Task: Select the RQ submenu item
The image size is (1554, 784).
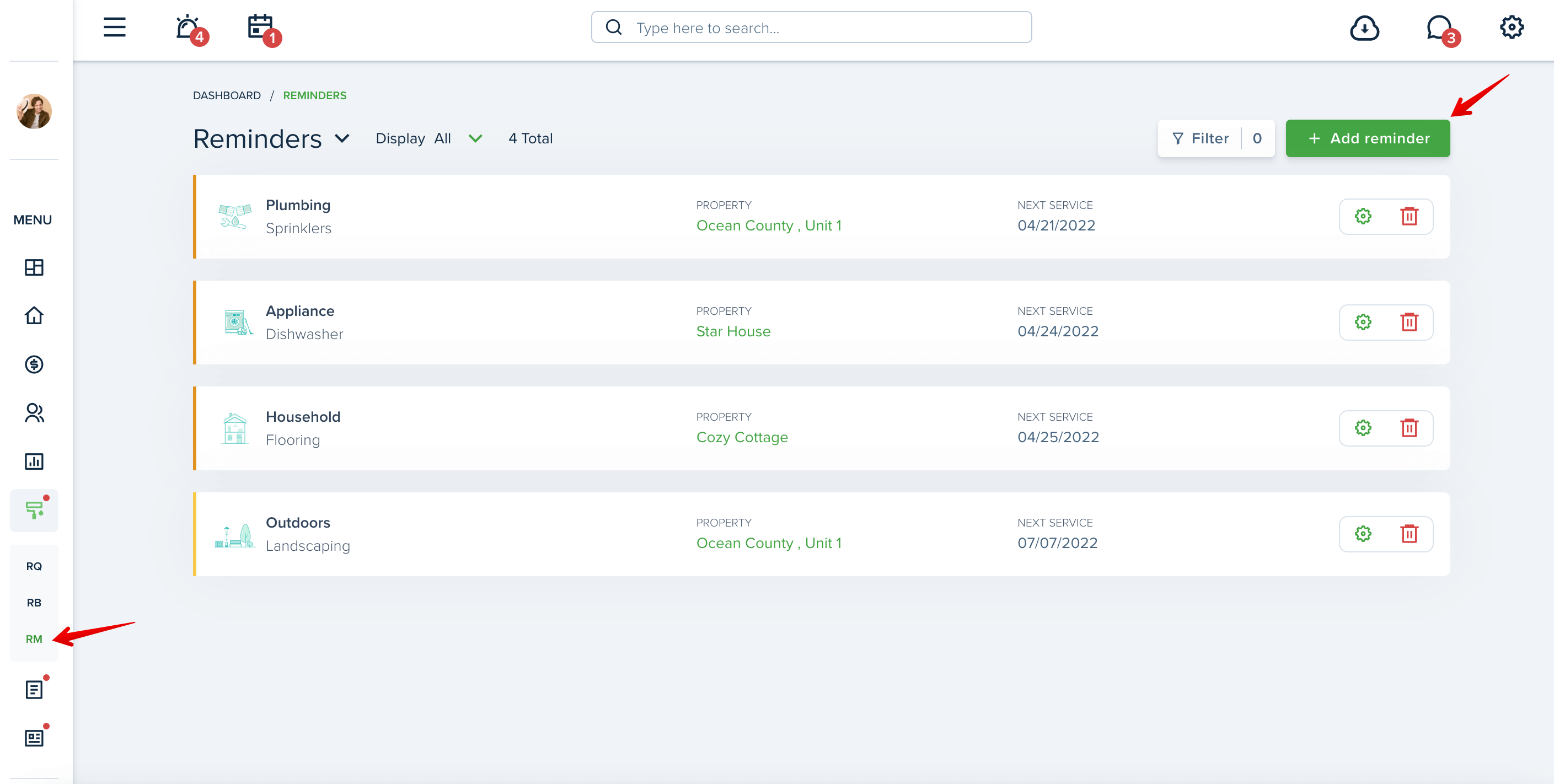Action: 34,566
